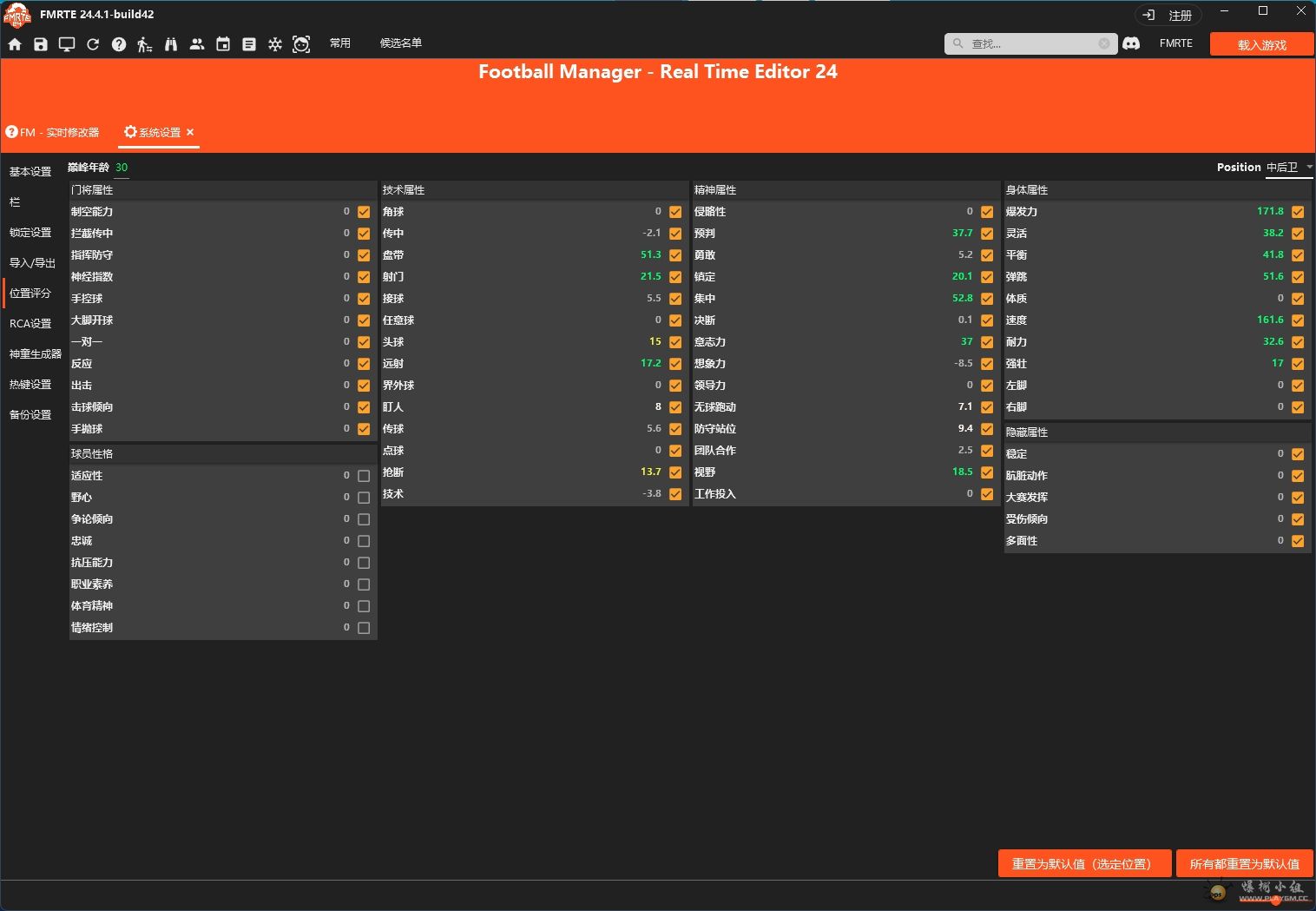Image resolution: width=1316 pixels, height=911 pixels.
Task: Click the Home icon in toolbar
Action: 15,44
